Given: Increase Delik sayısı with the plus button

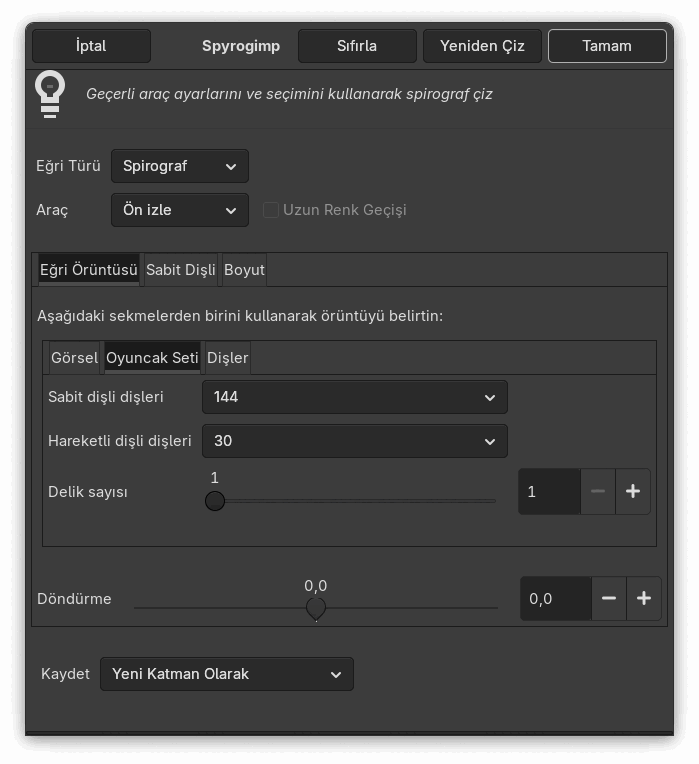Looking at the screenshot, I should pyautogui.click(x=633, y=492).
